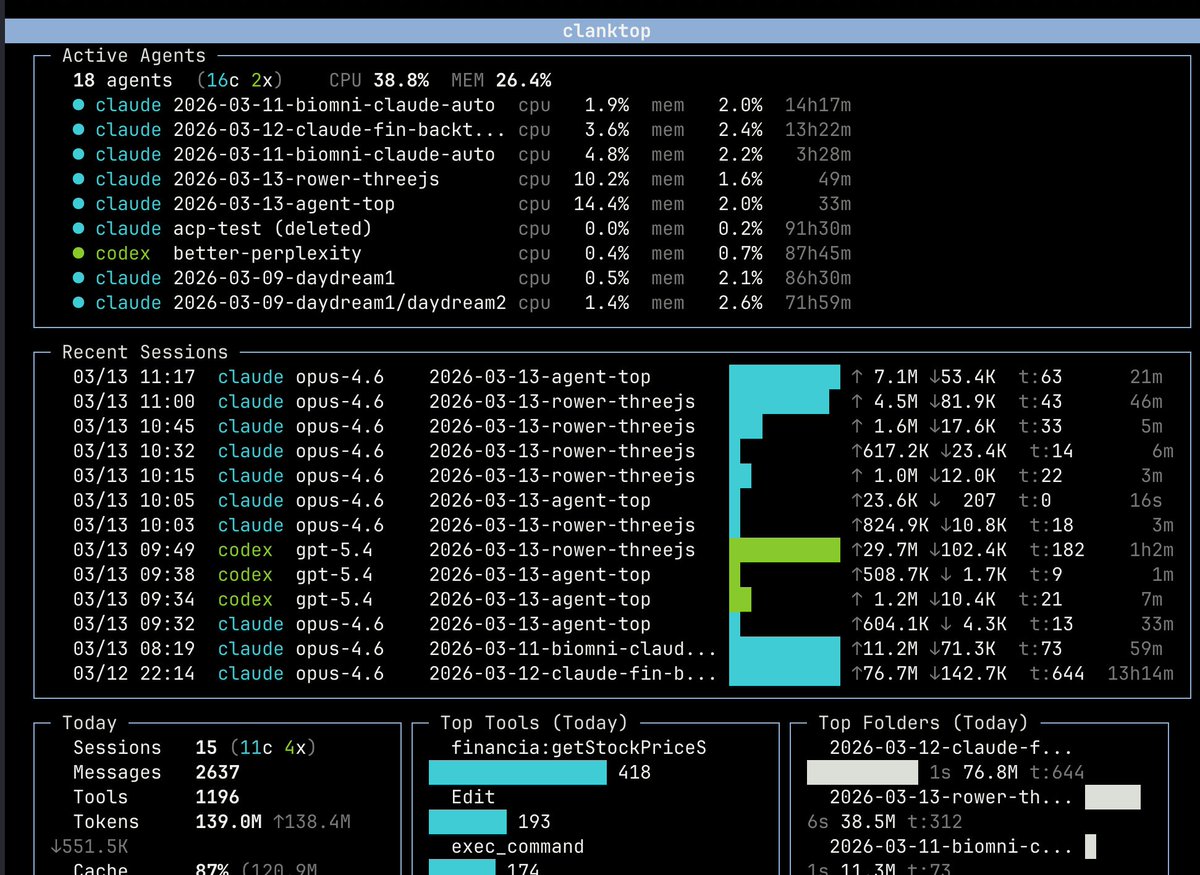The image size is (1200, 875).
Task: Click the status dot for the rower-threejs agent
Action: pyautogui.click(x=79, y=179)
